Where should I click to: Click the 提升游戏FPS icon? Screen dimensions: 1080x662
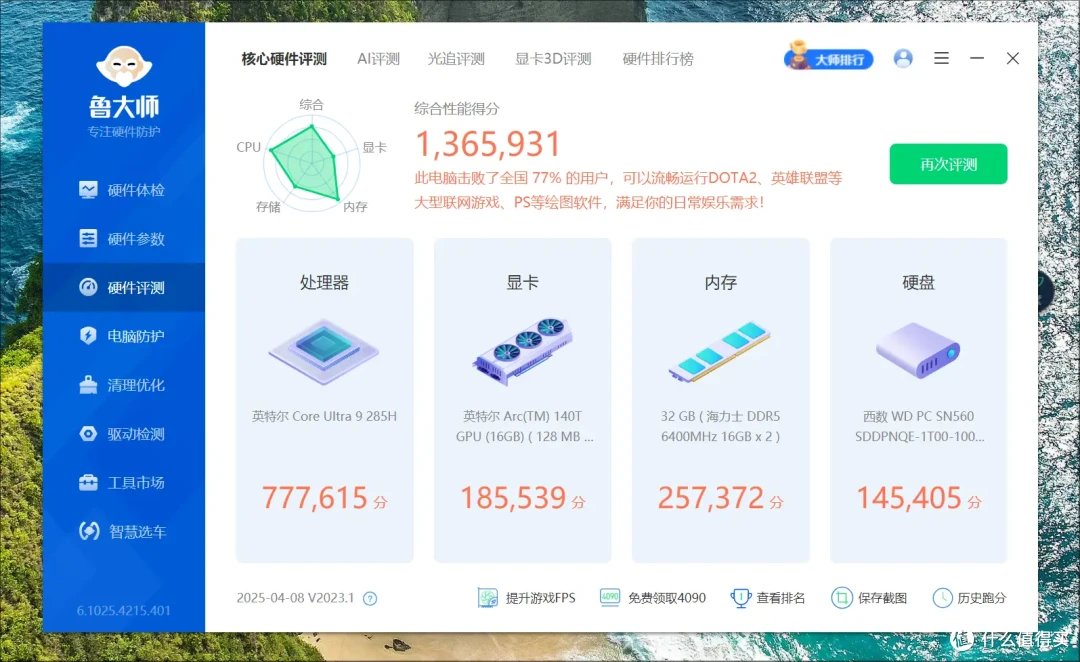(x=487, y=597)
